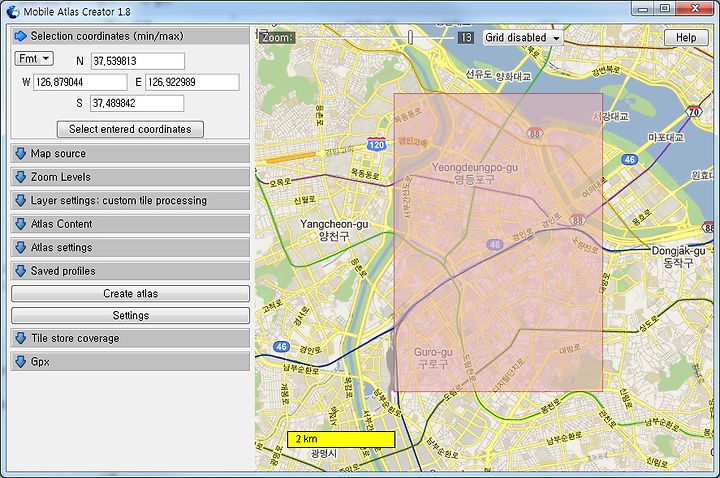The width and height of the screenshot is (720, 478).
Task: Open Zoom Levels section header
Action: (130, 177)
